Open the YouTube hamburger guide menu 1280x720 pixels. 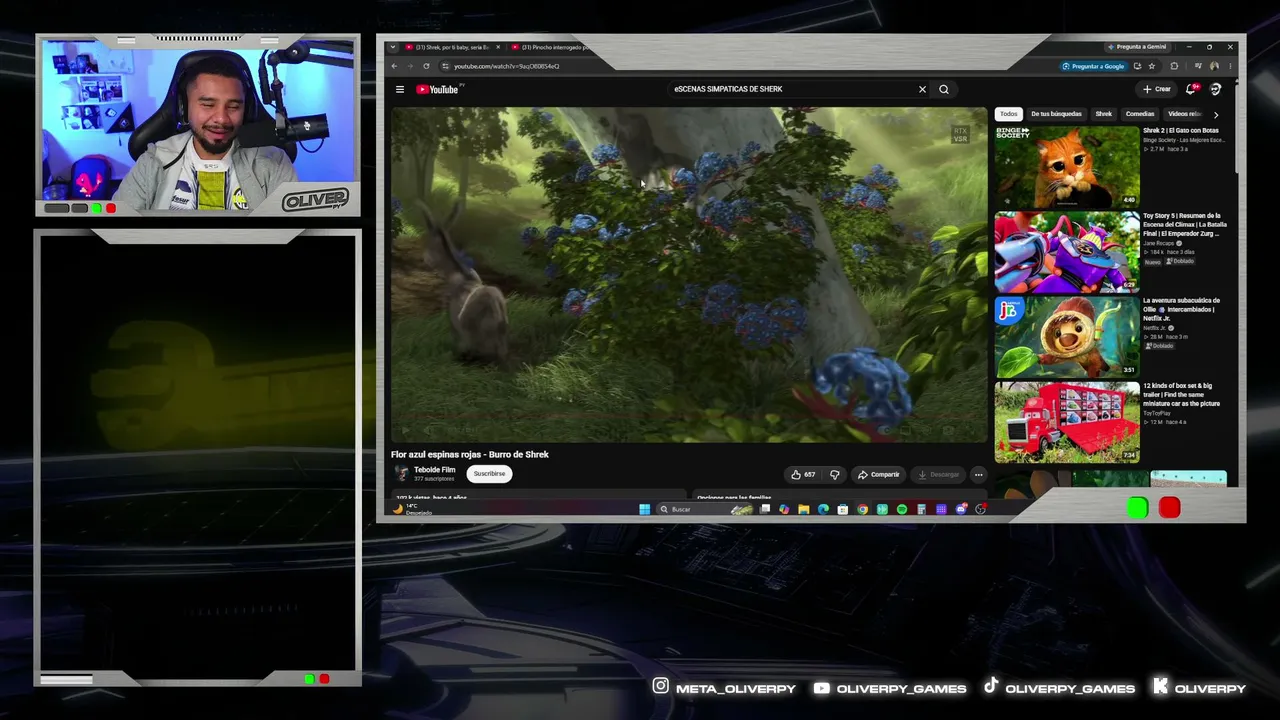coord(400,89)
